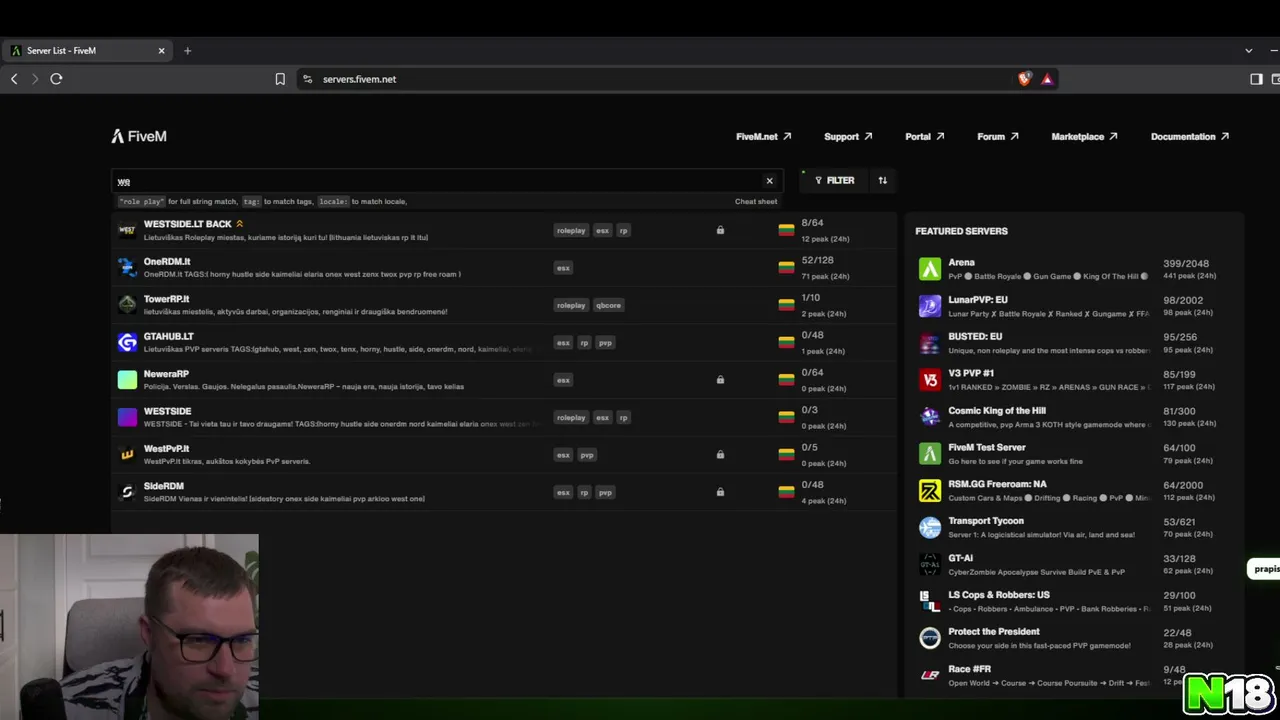The height and width of the screenshot is (720, 1280).
Task: Click the BUSTED: EU server icon
Action: pyautogui.click(x=930, y=343)
